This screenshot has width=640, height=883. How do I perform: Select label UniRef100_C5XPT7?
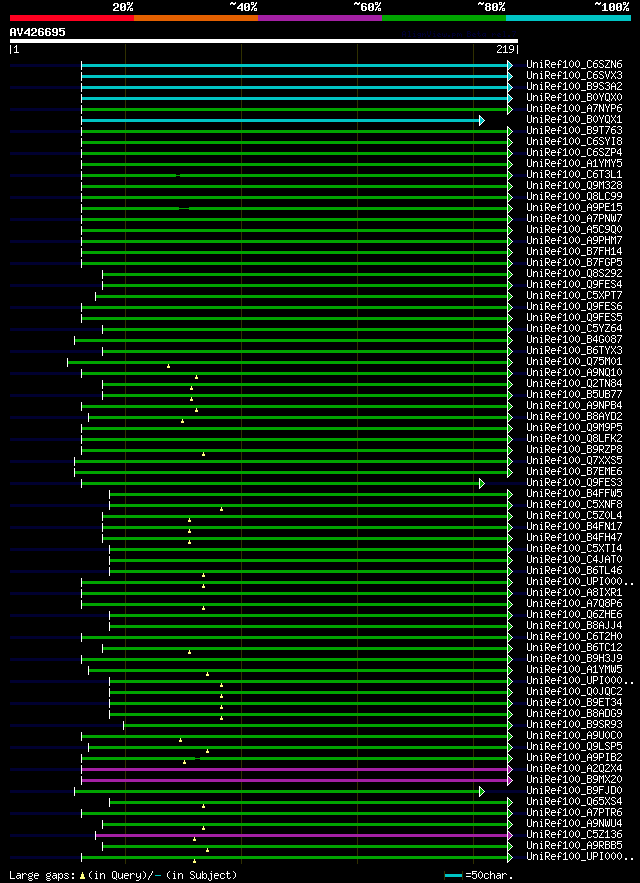tap(574, 296)
